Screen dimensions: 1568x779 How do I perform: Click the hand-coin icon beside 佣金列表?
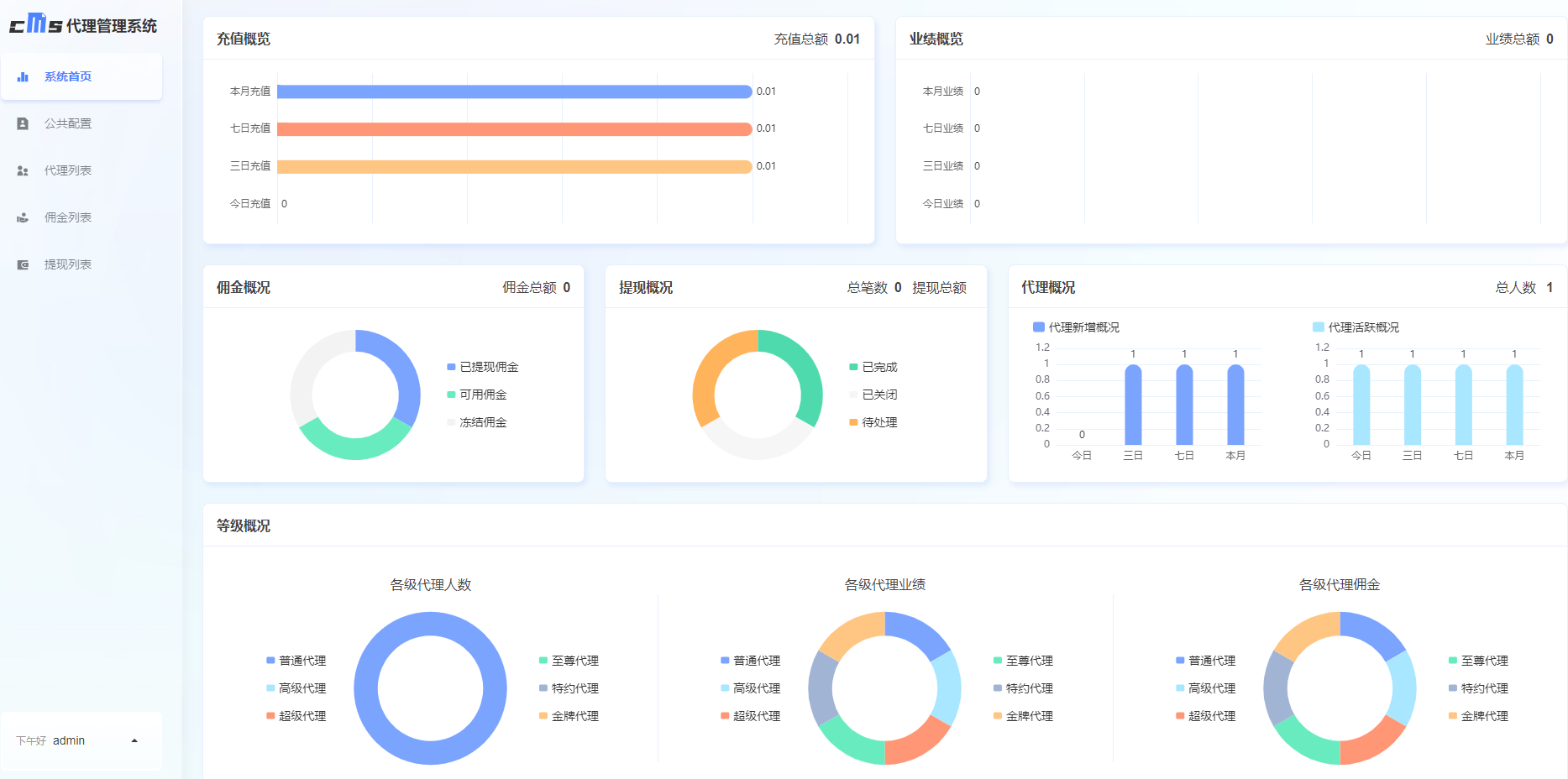tap(23, 218)
